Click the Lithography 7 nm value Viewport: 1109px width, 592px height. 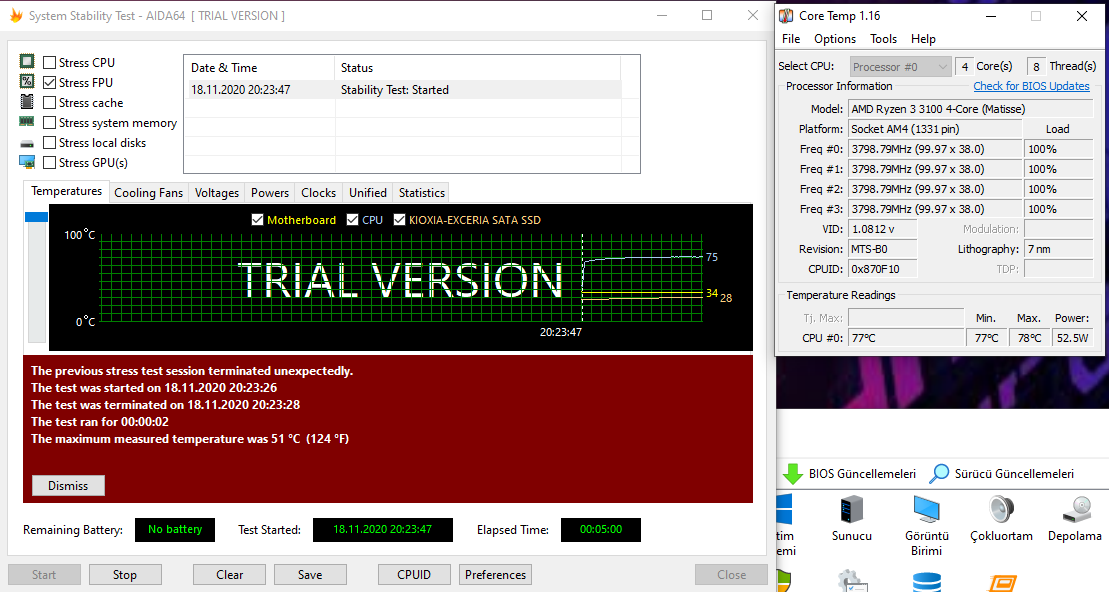click(1059, 249)
